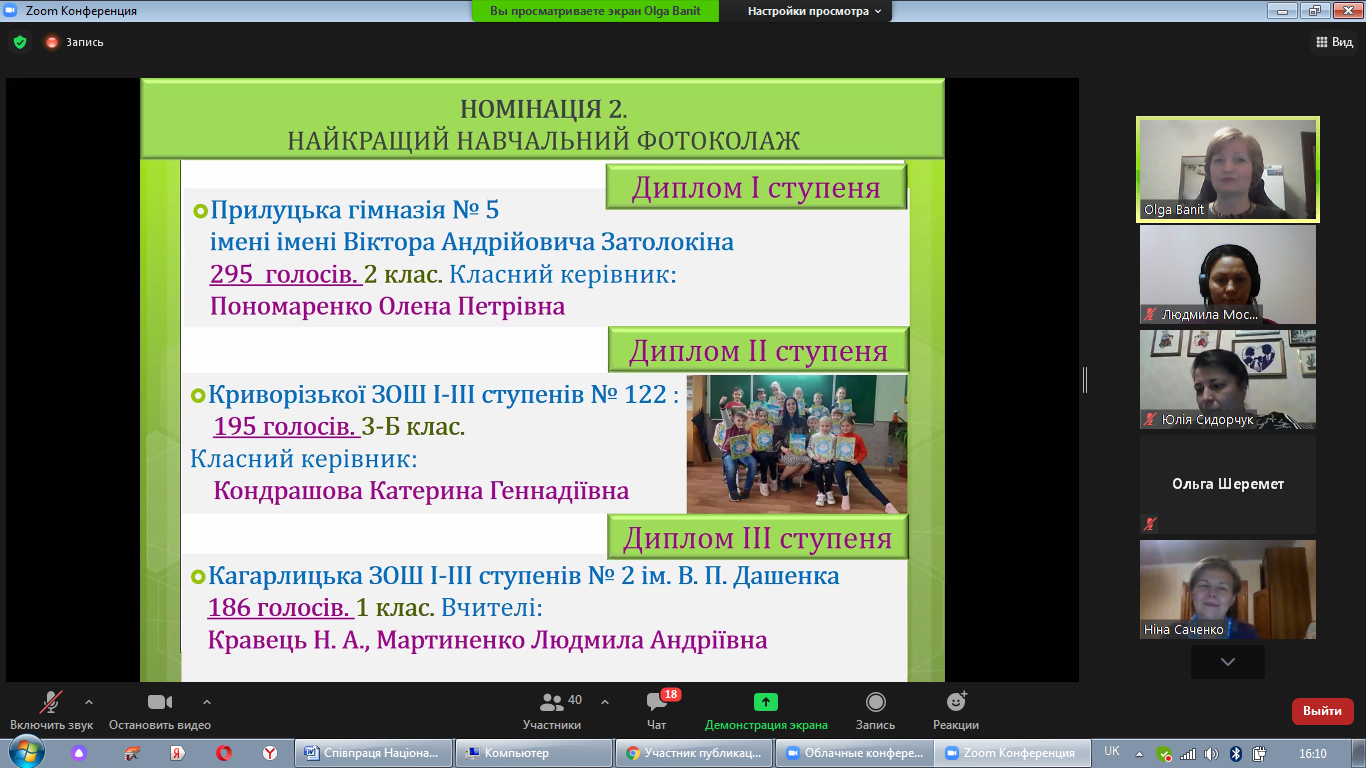Select Olga Banit's video thumbnail
The image size is (1366, 768).
pyautogui.click(x=1228, y=168)
